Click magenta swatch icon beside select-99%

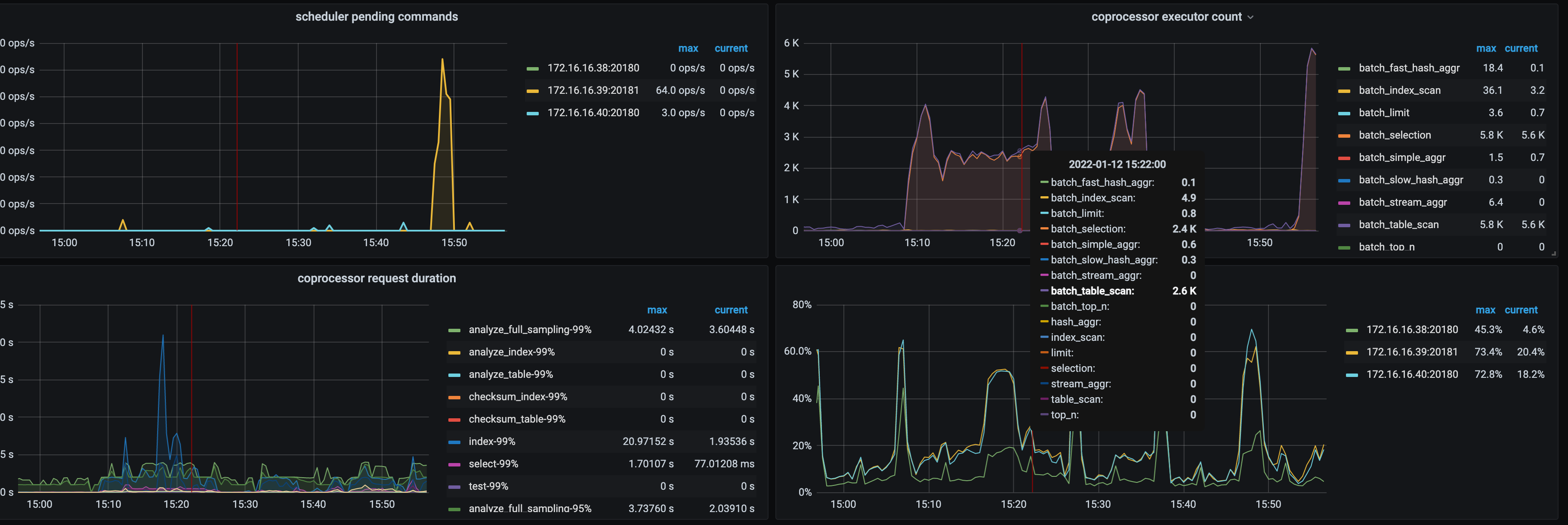point(454,465)
